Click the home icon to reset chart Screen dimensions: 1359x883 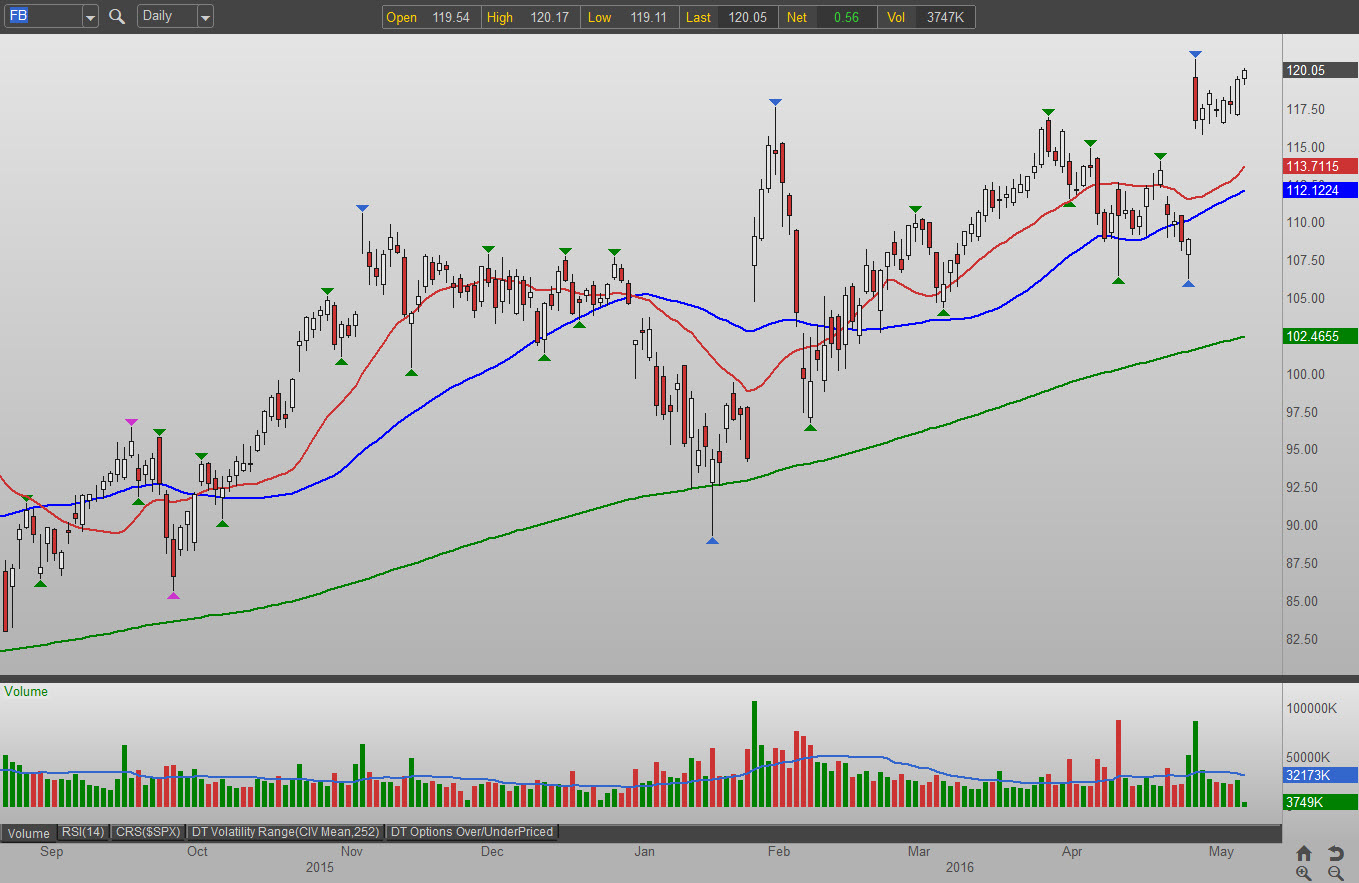tap(1304, 853)
